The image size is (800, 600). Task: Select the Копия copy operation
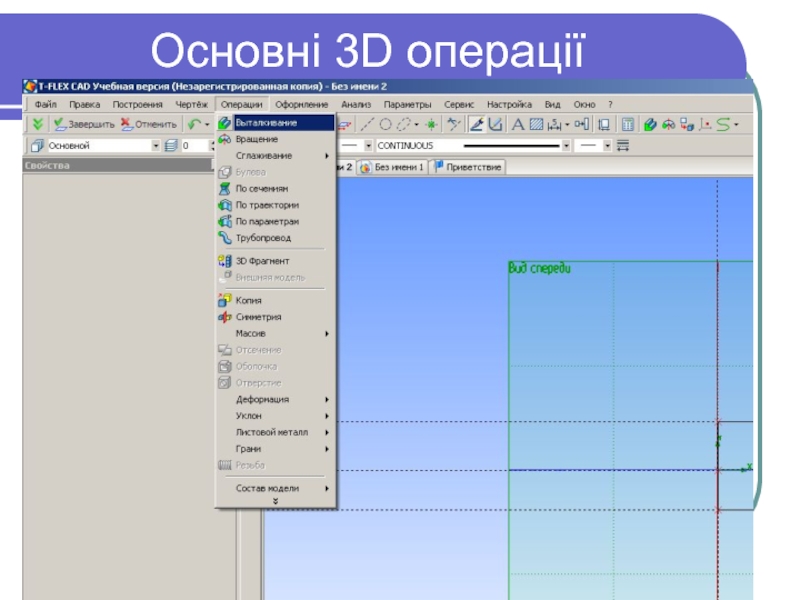tap(248, 300)
